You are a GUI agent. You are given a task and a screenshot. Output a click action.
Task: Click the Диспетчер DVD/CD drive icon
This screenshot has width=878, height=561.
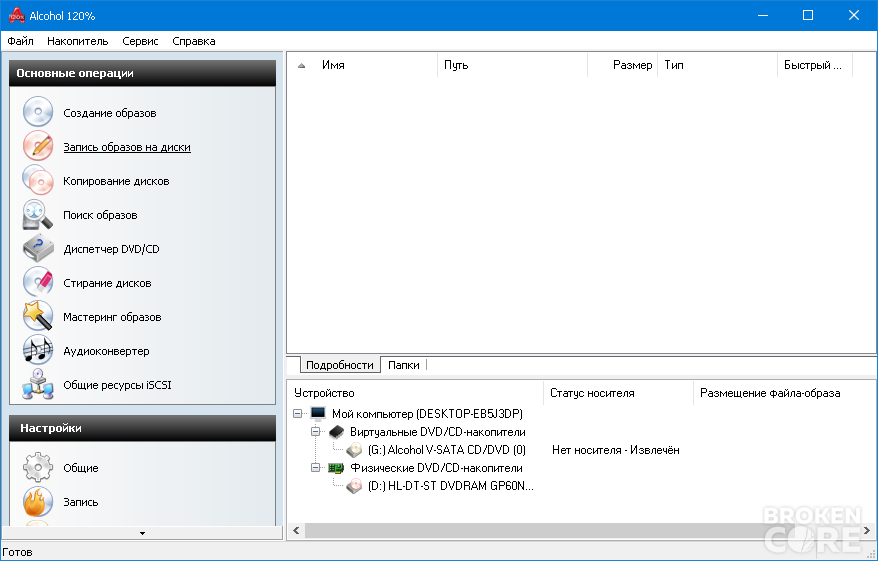tap(38, 249)
